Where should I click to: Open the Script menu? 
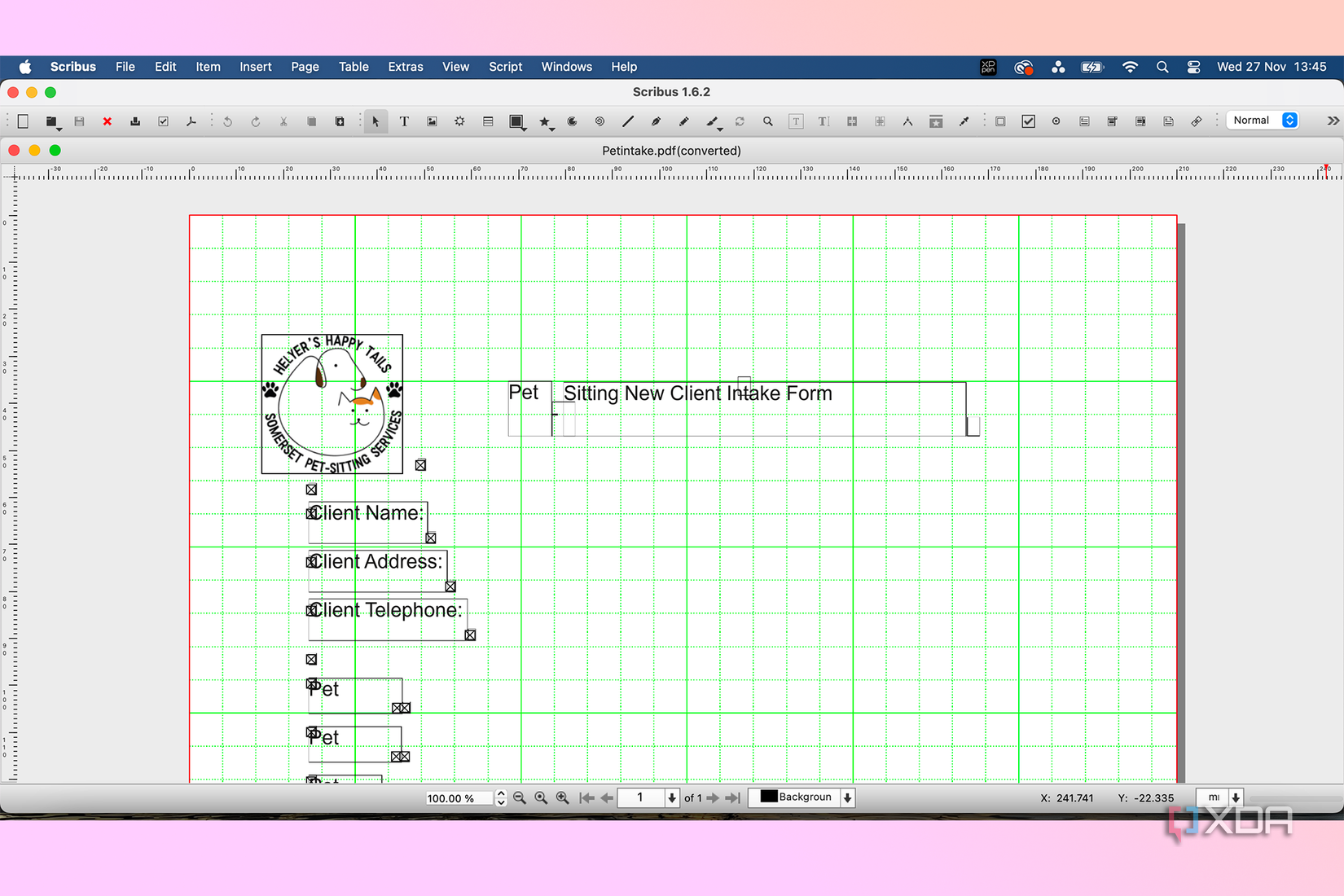[505, 67]
